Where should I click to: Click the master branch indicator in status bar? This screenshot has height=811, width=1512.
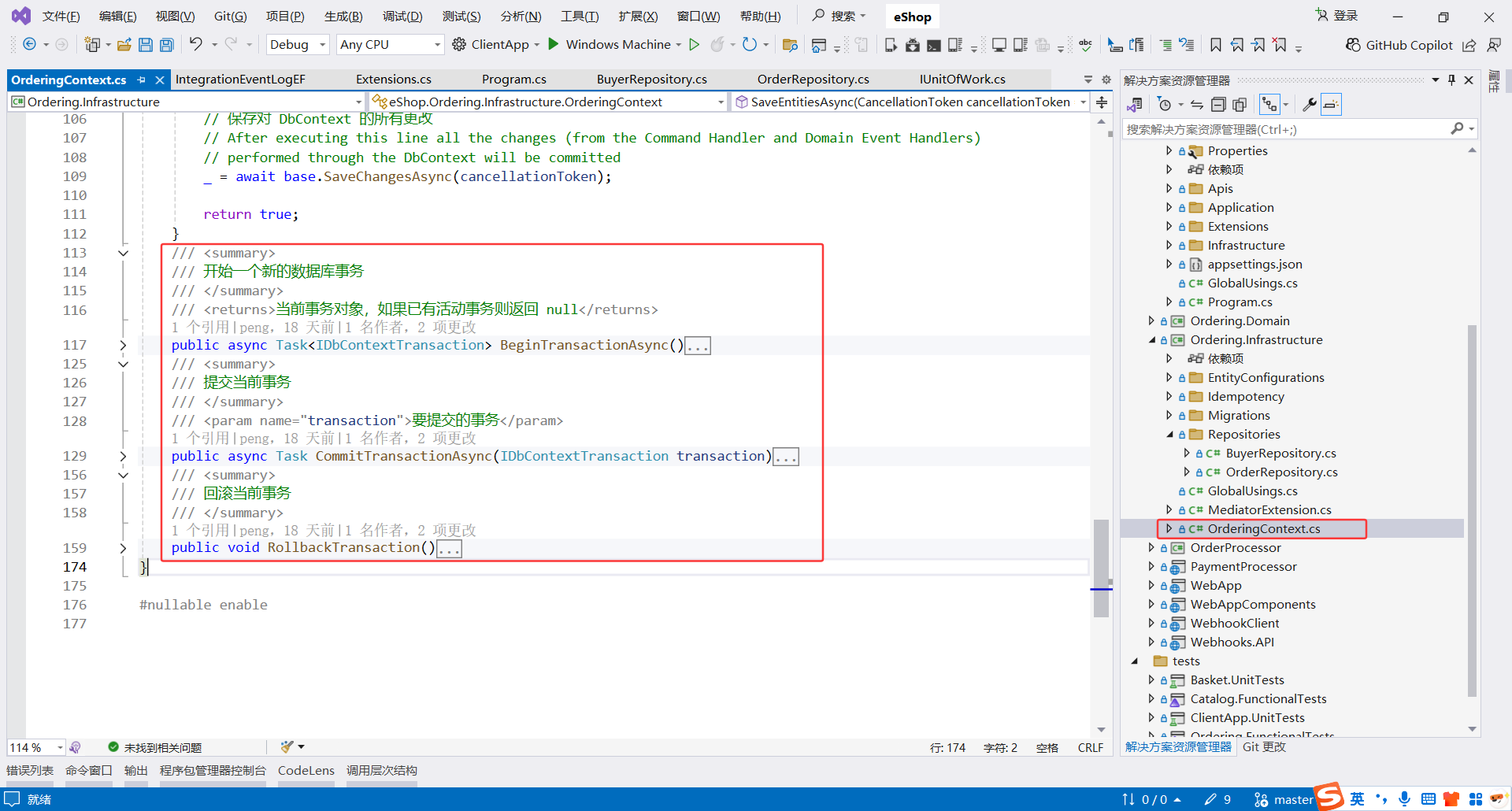(x=1284, y=800)
